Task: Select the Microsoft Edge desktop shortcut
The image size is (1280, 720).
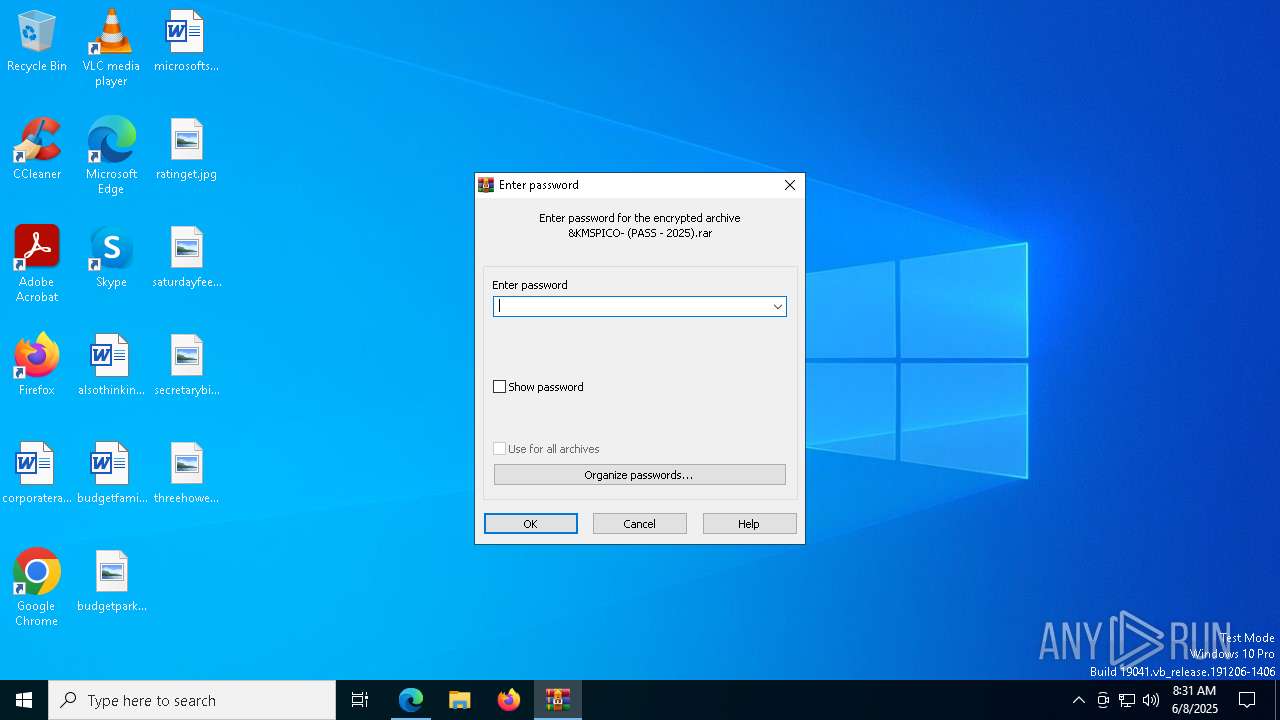Action: [x=111, y=156]
